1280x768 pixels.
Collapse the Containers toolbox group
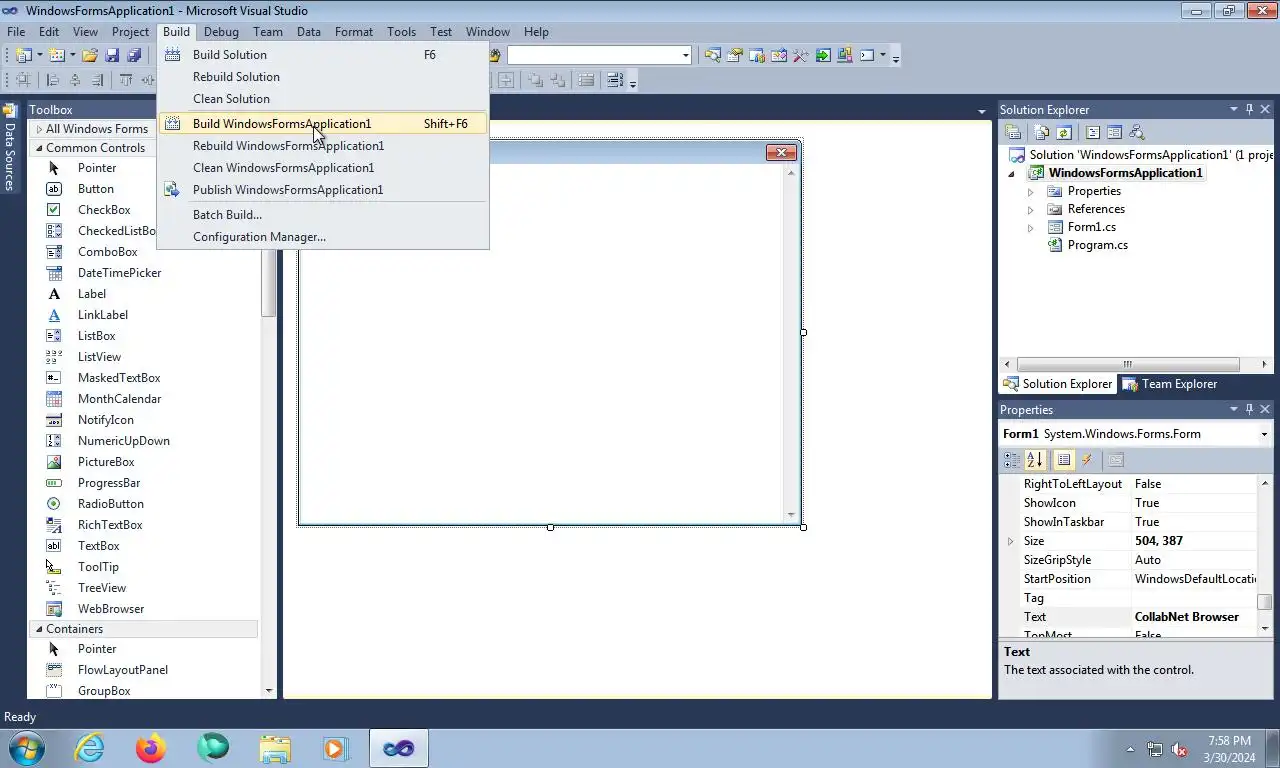tap(39, 629)
